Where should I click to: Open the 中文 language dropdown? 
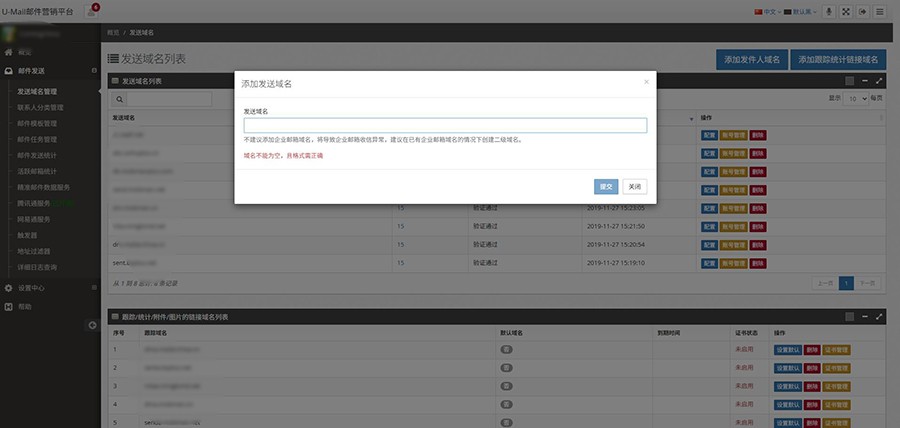coord(767,11)
